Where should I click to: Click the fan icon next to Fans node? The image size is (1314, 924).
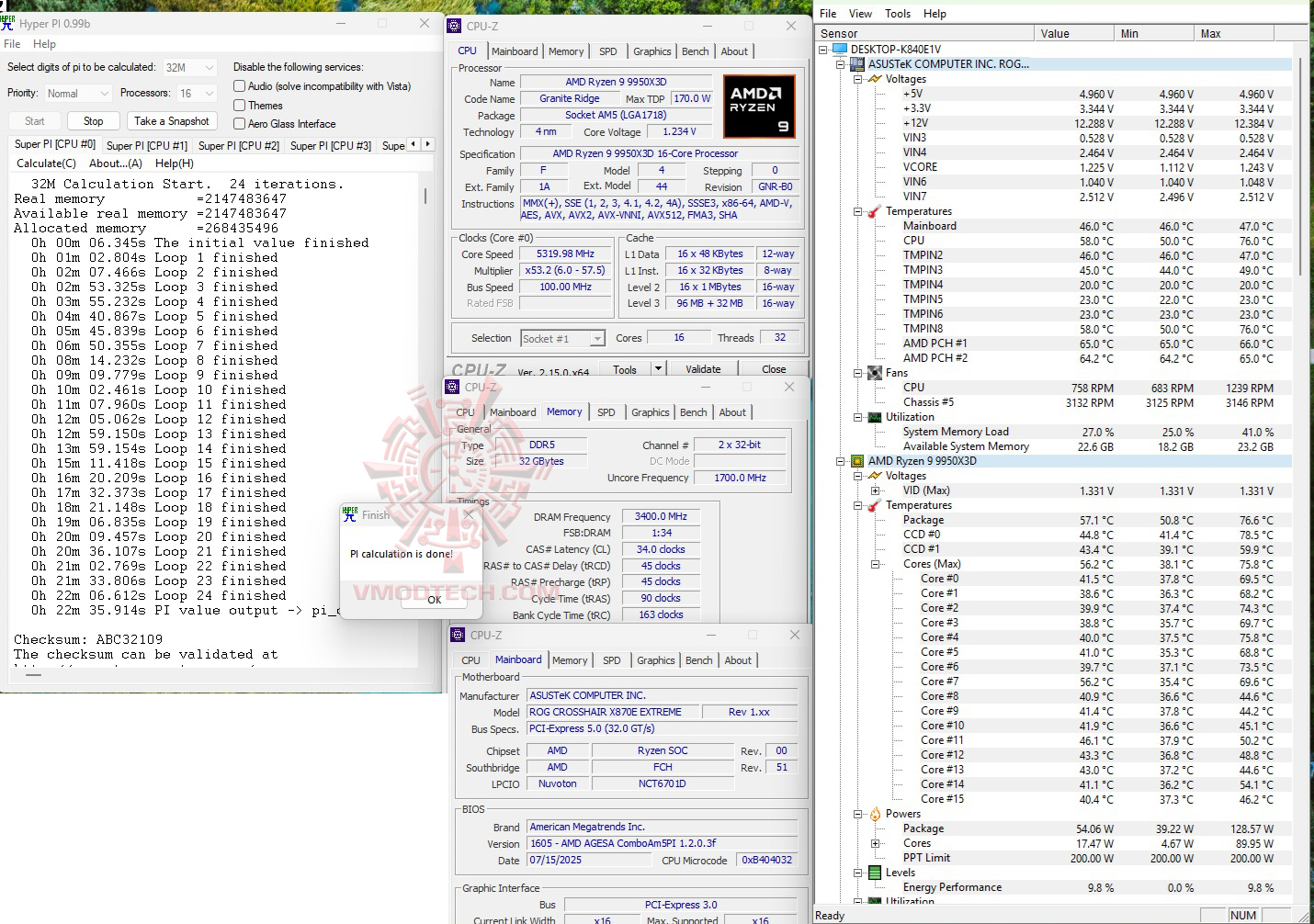(x=873, y=373)
